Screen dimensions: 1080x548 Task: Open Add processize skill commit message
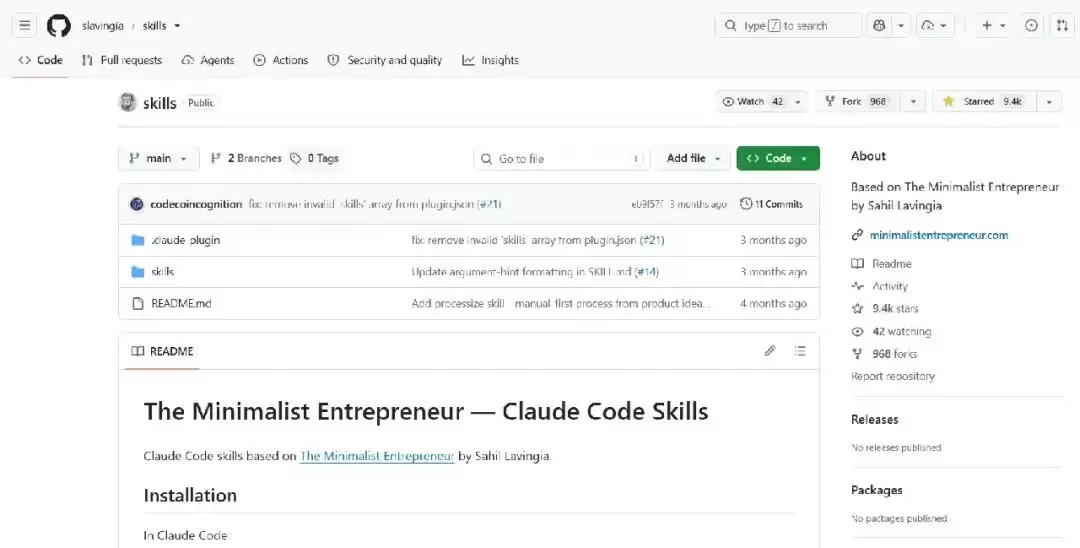pos(561,303)
